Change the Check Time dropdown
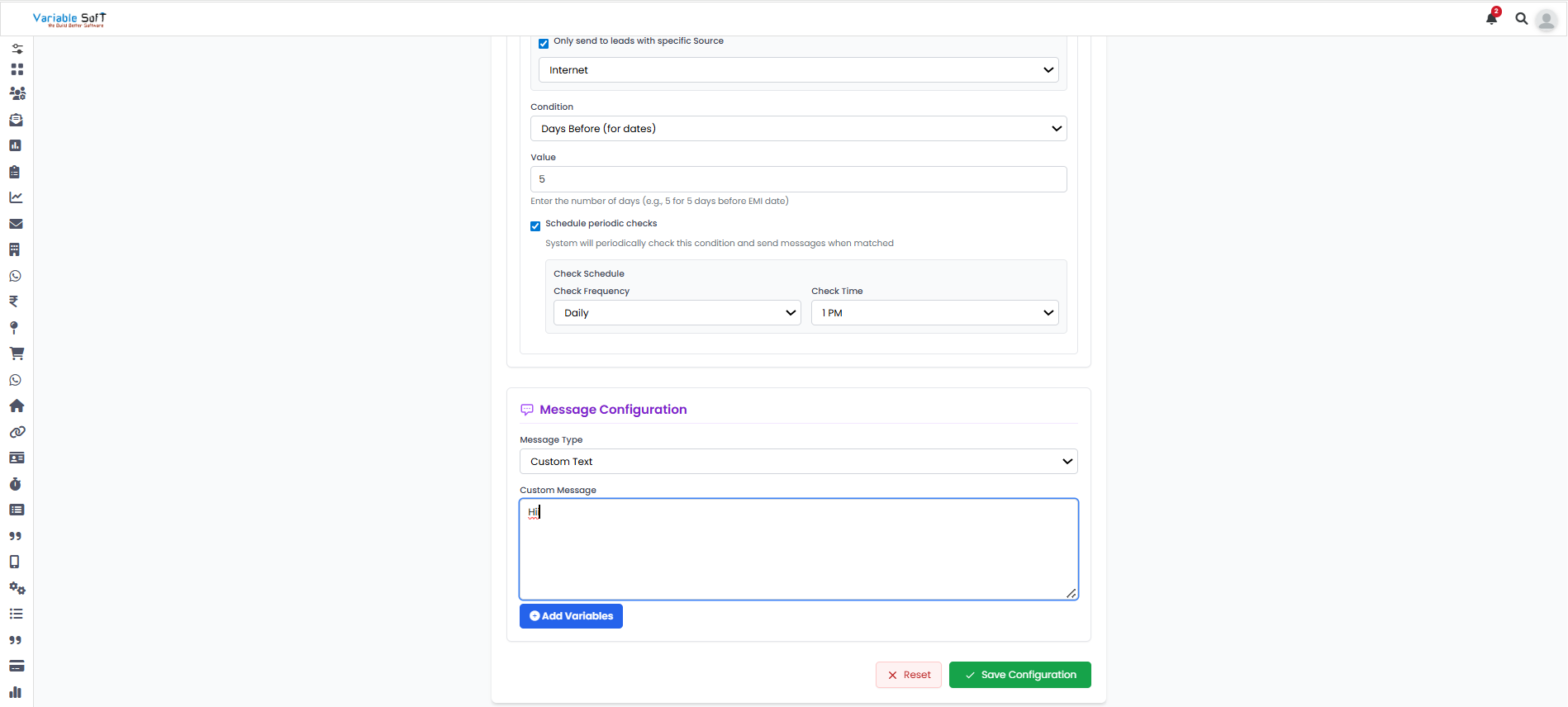The height and width of the screenshot is (707, 1568). pyautogui.click(x=934, y=313)
